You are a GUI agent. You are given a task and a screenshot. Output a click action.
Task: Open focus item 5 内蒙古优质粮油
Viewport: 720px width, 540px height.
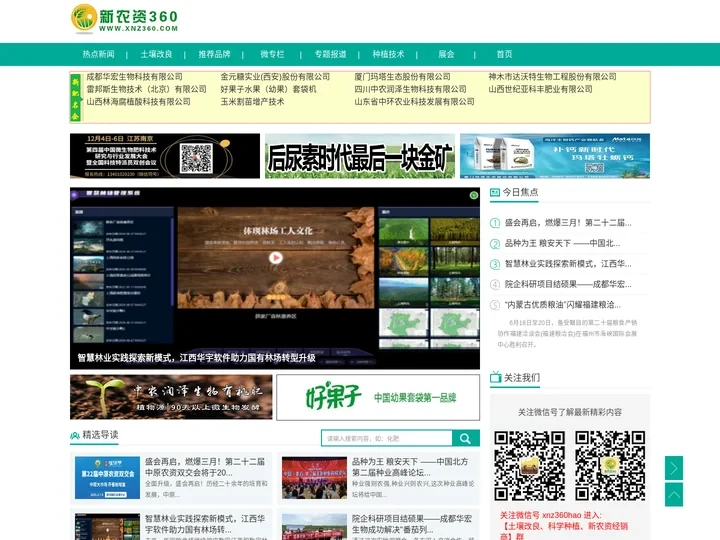point(562,304)
